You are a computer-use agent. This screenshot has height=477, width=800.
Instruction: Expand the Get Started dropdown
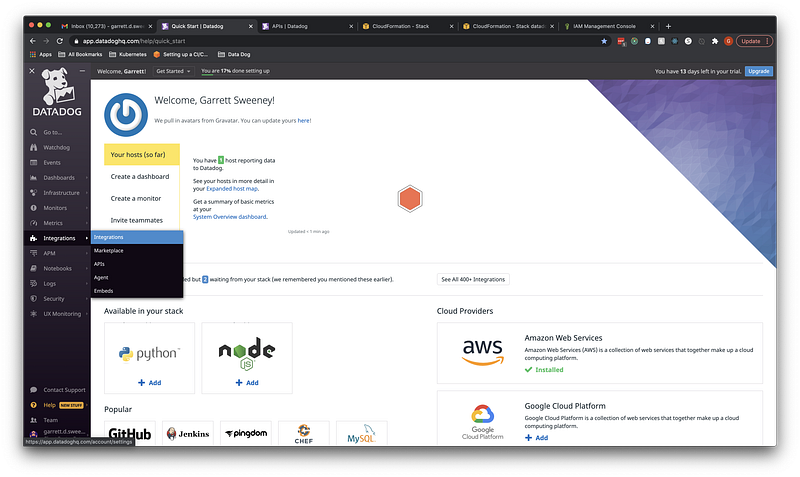click(173, 71)
